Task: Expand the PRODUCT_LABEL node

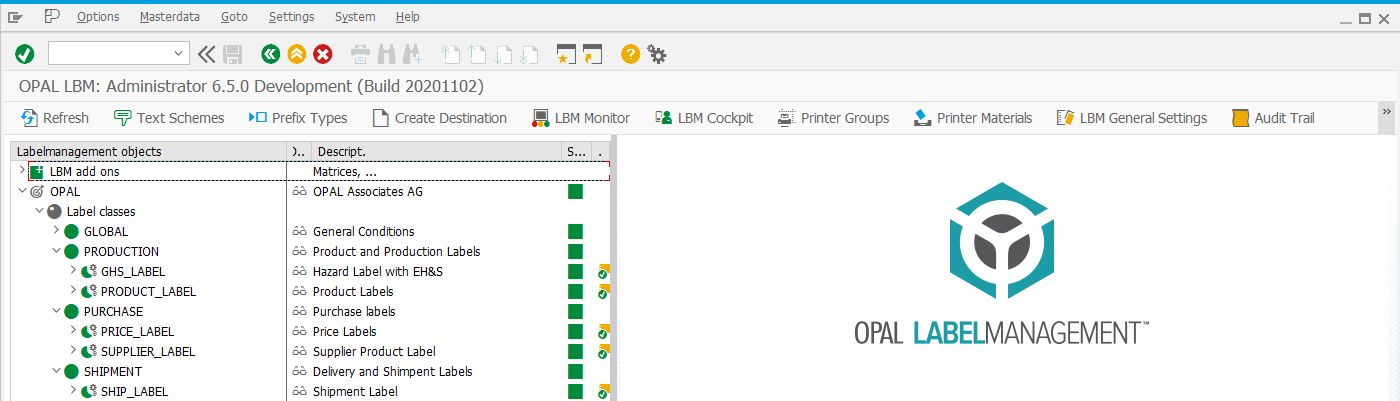Action: tap(73, 291)
